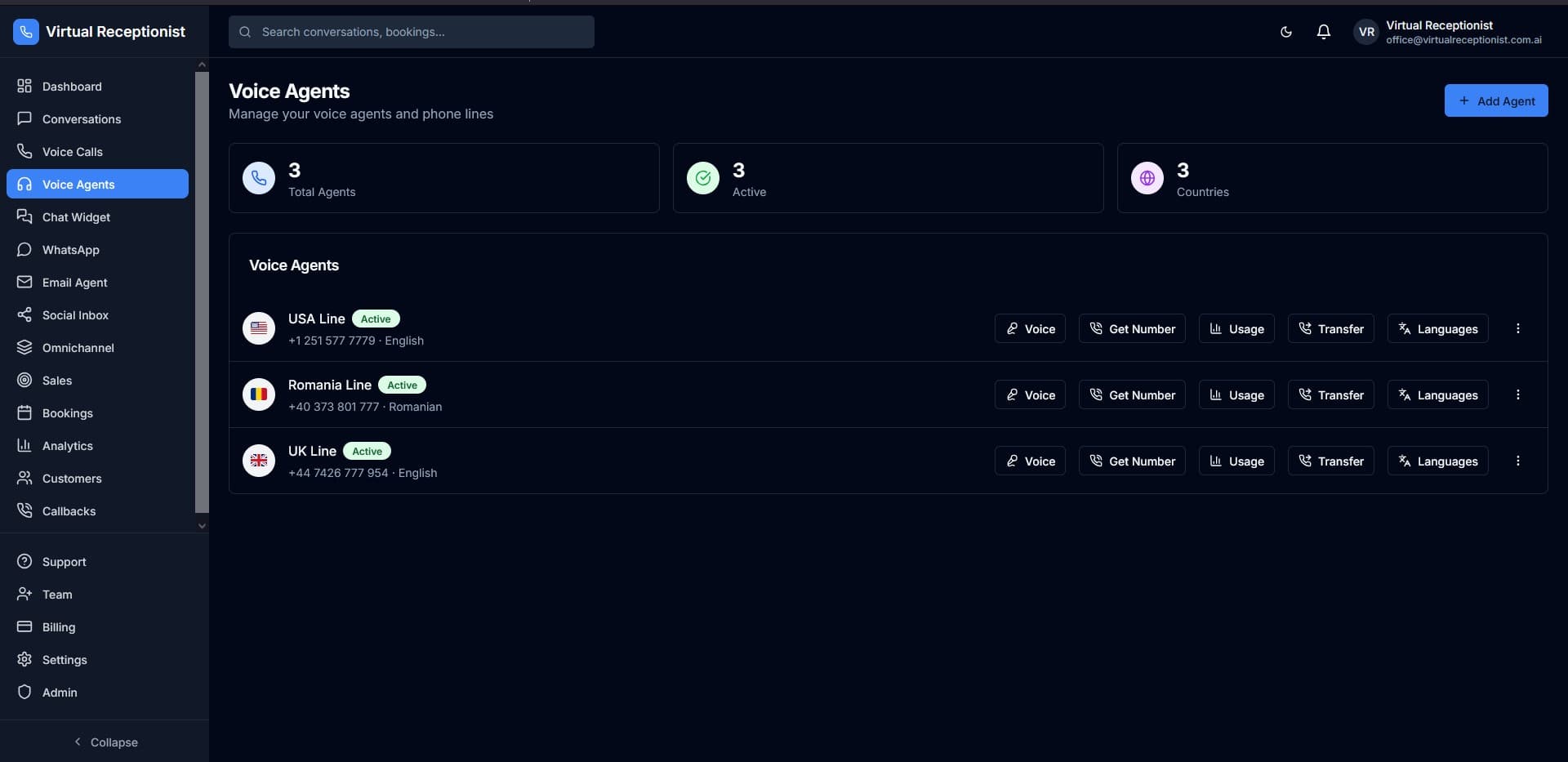Click the Romania flag agent icon
1568x762 pixels.
(x=259, y=394)
